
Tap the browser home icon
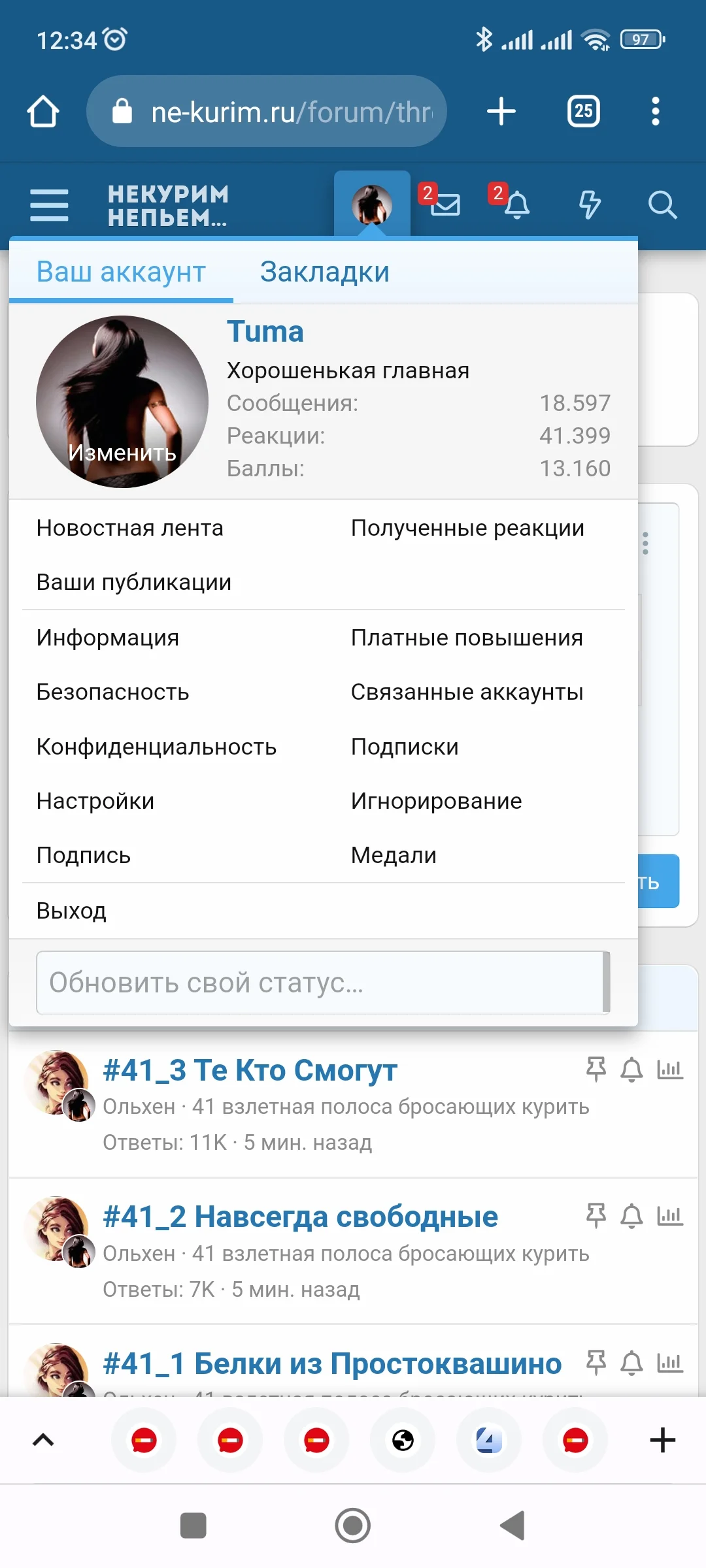tap(43, 111)
